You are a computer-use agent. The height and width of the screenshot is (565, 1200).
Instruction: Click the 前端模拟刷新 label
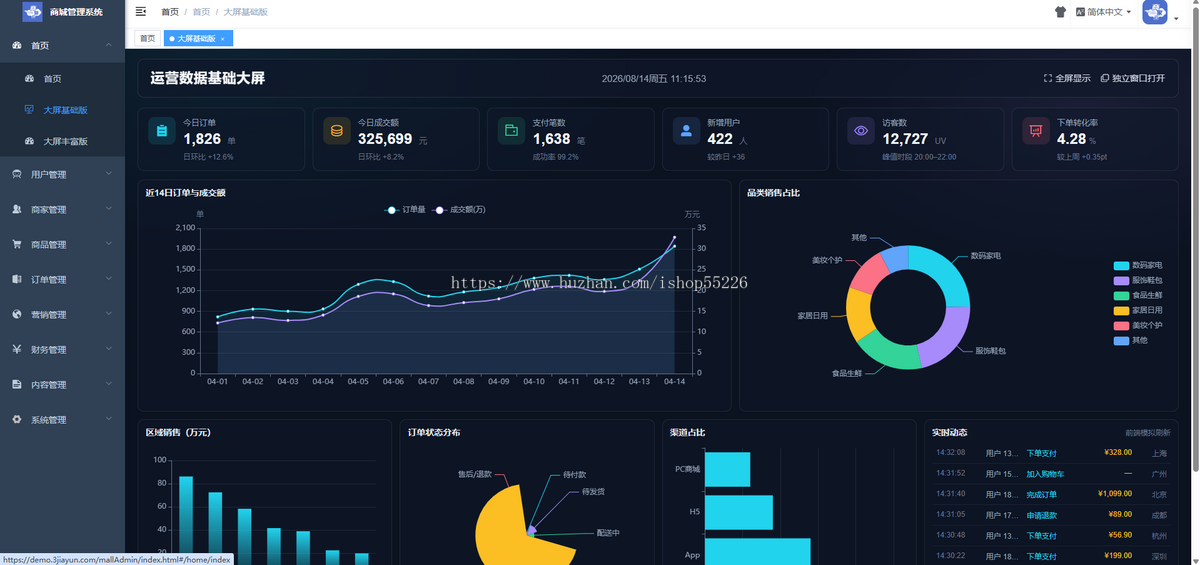(1147, 433)
